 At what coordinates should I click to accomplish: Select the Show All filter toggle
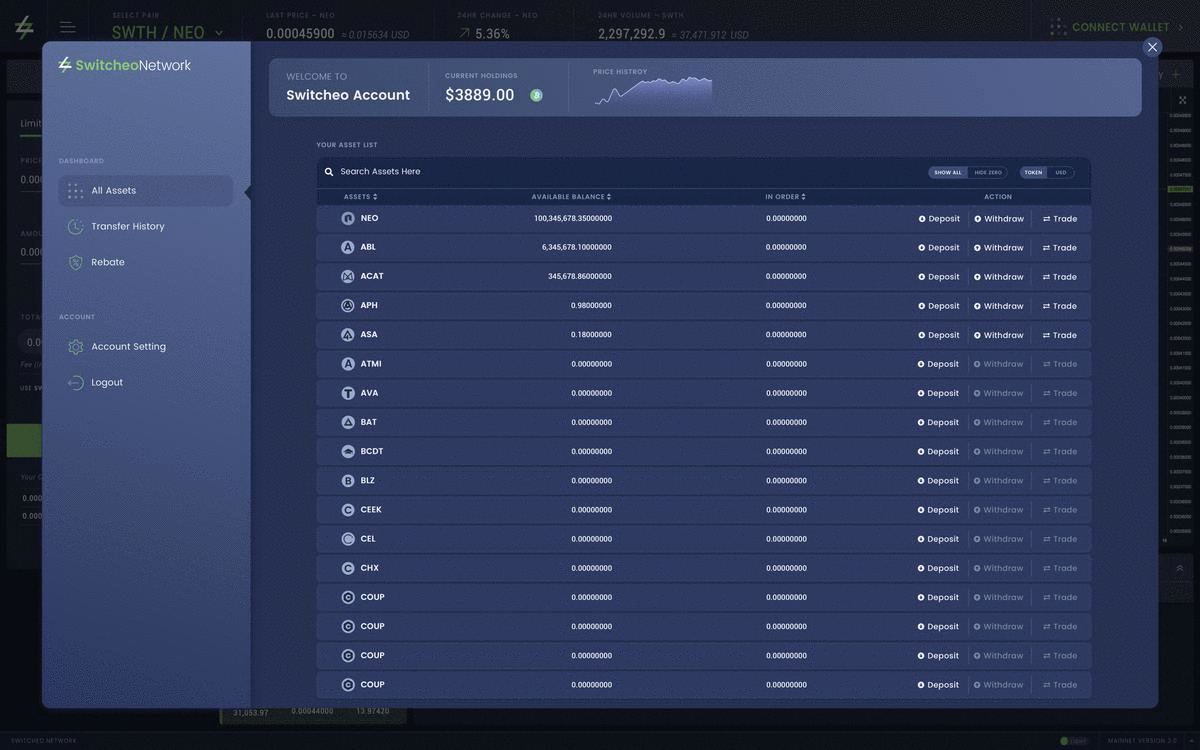click(x=948, y=172)
